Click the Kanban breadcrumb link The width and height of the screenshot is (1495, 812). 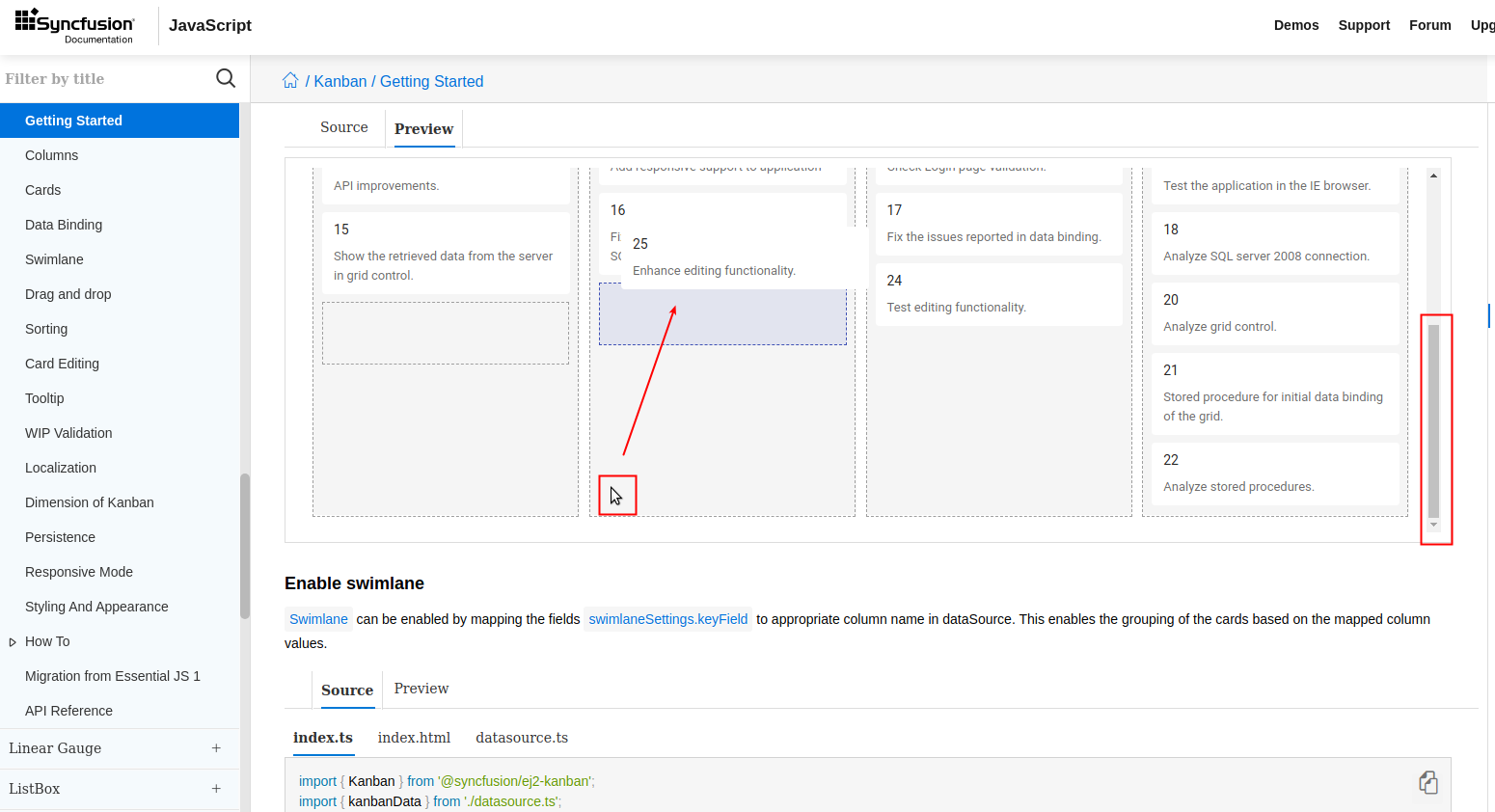point(340,82)
